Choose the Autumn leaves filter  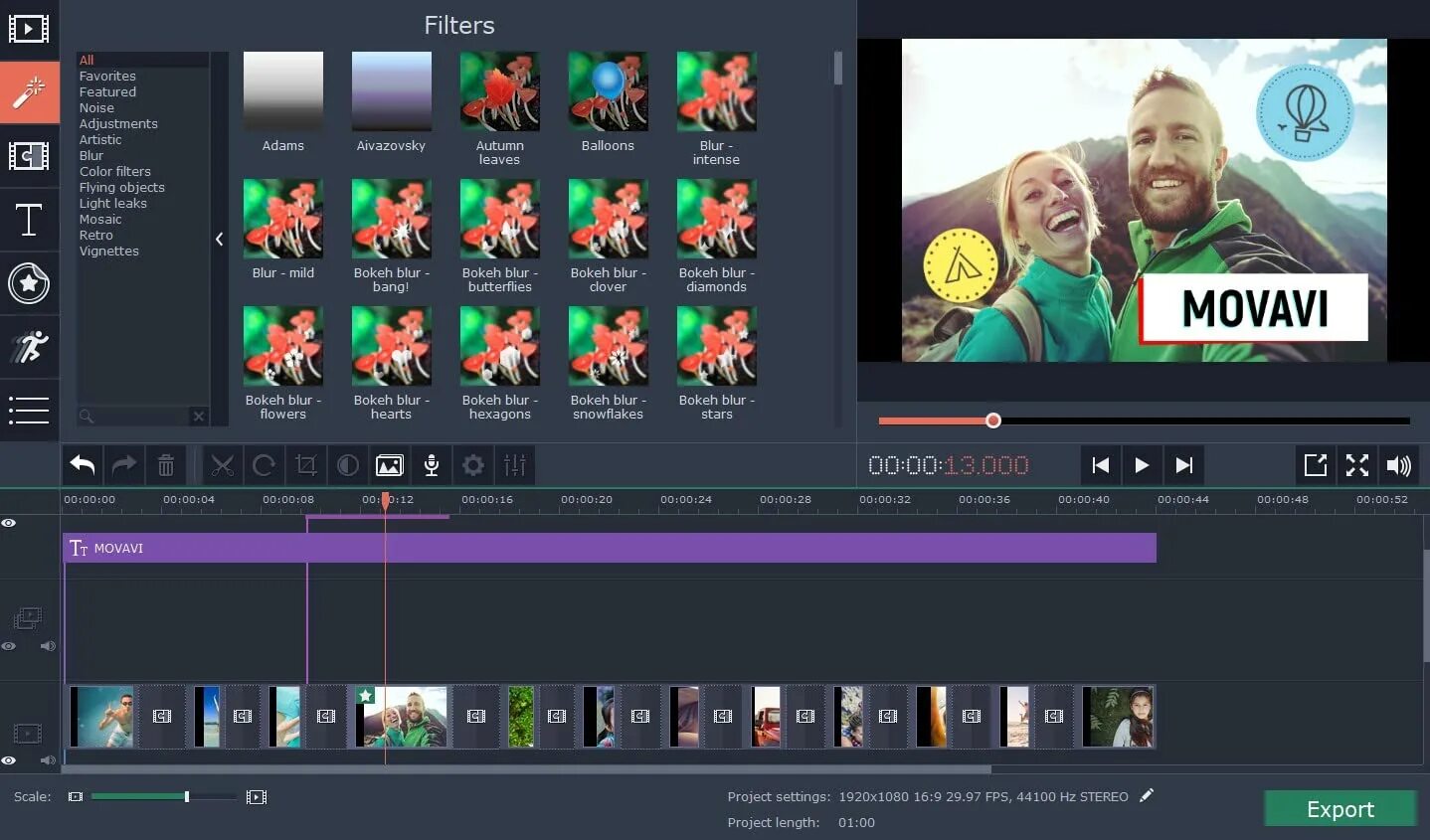point(500,91)
